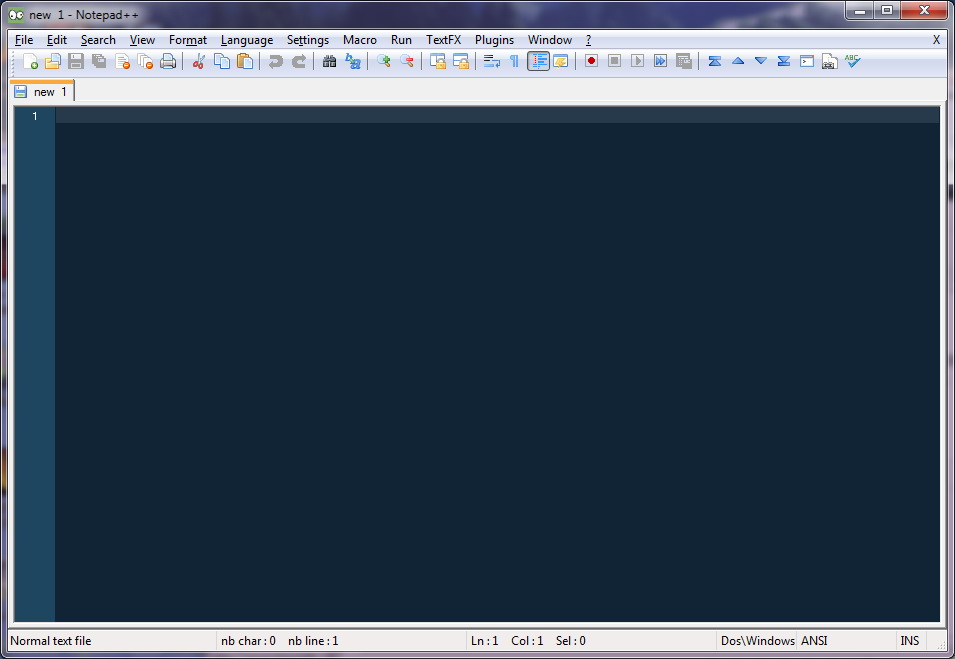
Task: Click 'nb line : 1' status entry
Action: click(x=313, y=641)
